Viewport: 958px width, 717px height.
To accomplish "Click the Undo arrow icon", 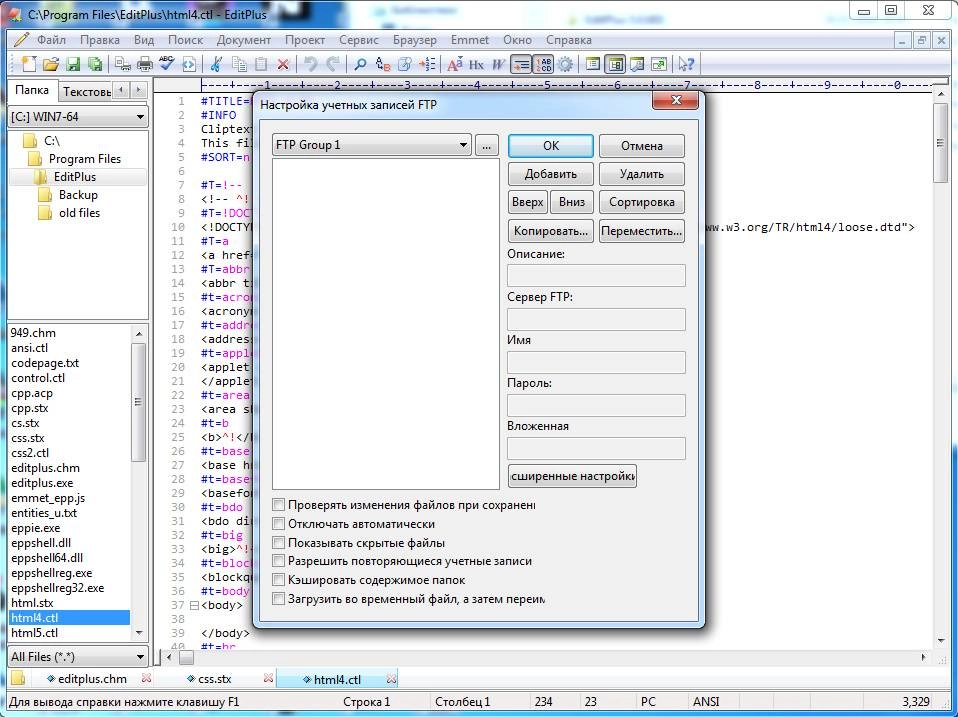I will pyautogui.click(x=310, y=64).
